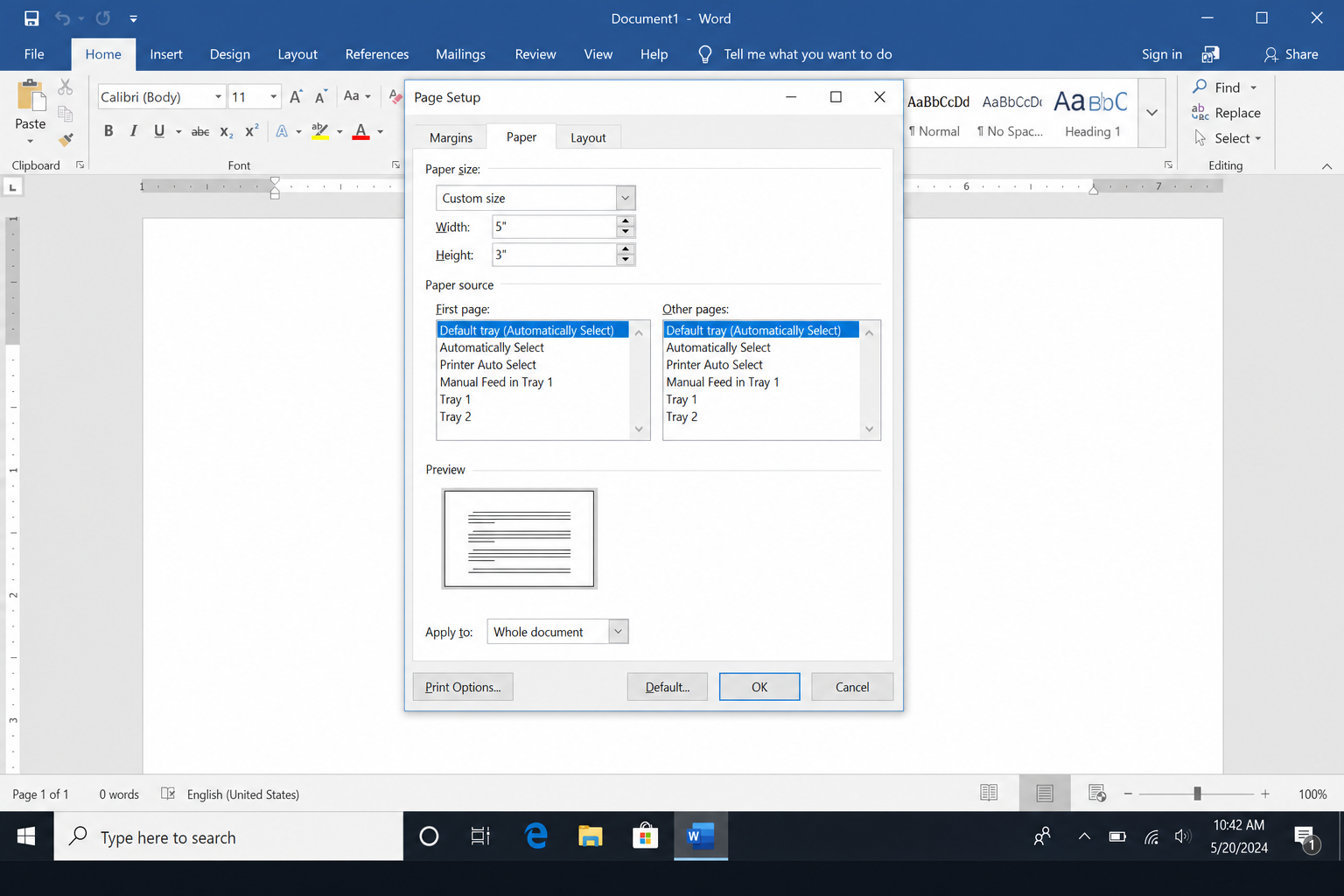Open the File menu
1344x896 pixels.
point(34,54)
